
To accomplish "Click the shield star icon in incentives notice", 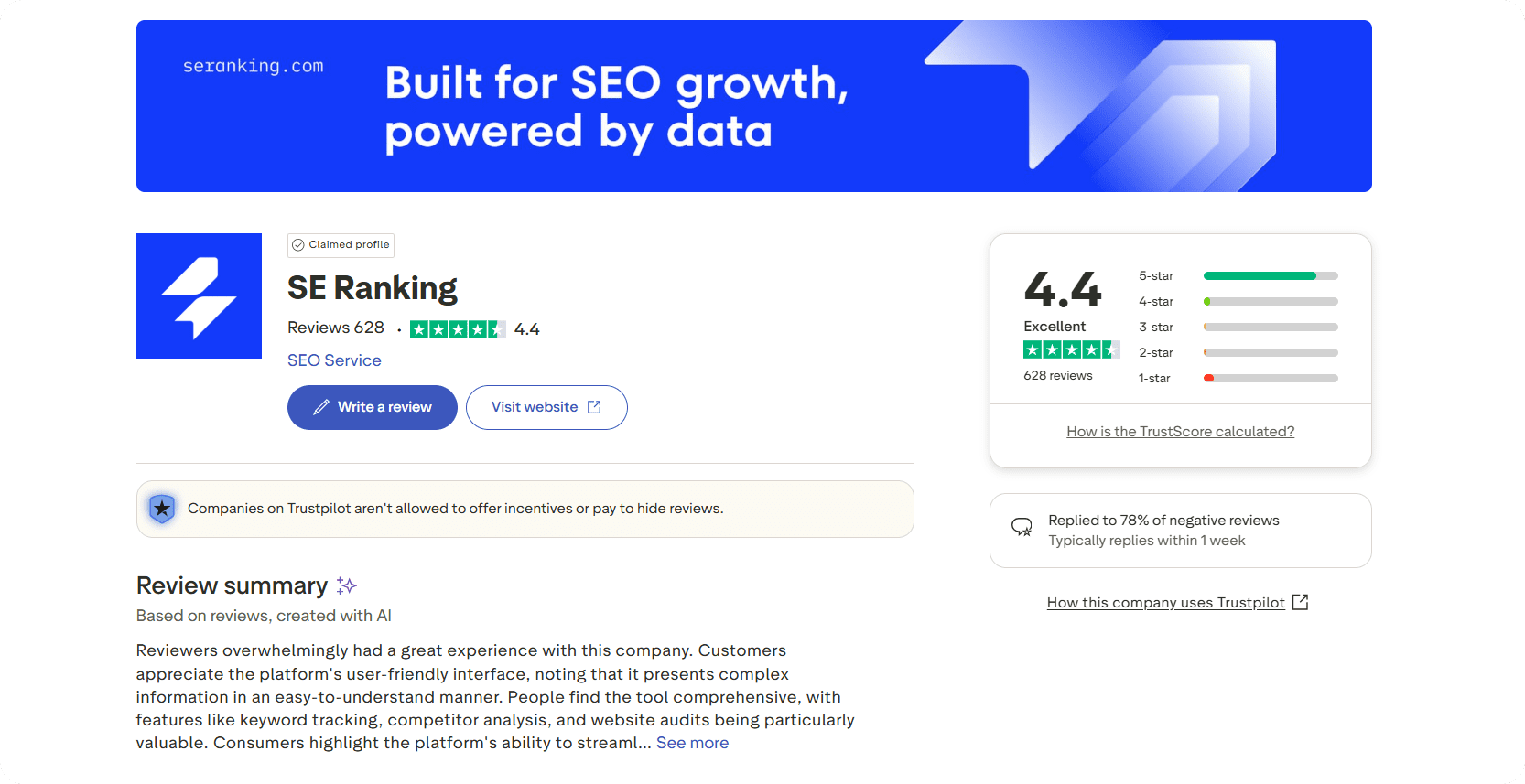I will 162,509.
